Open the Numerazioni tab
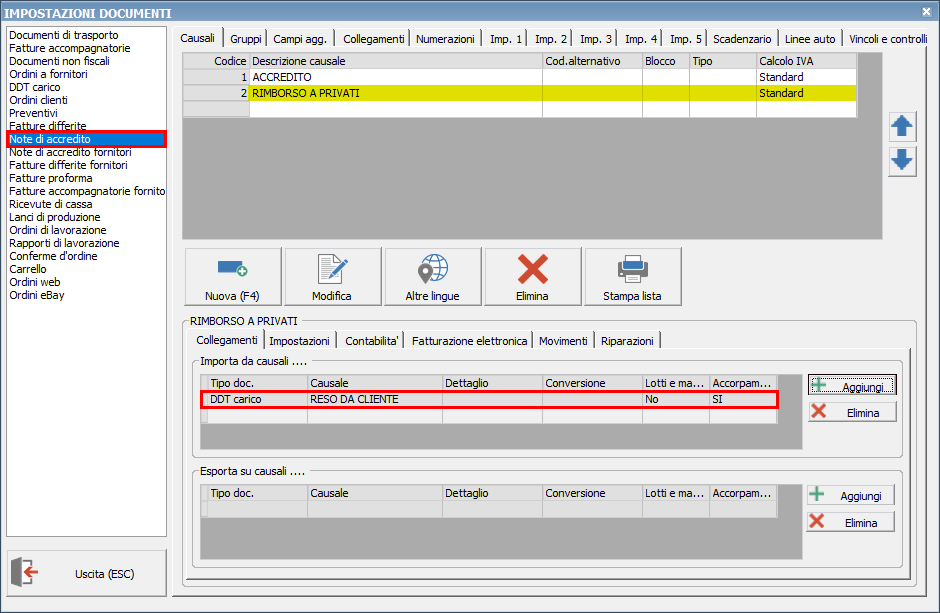This screenshot has height=613, width=940. (445, 39)
